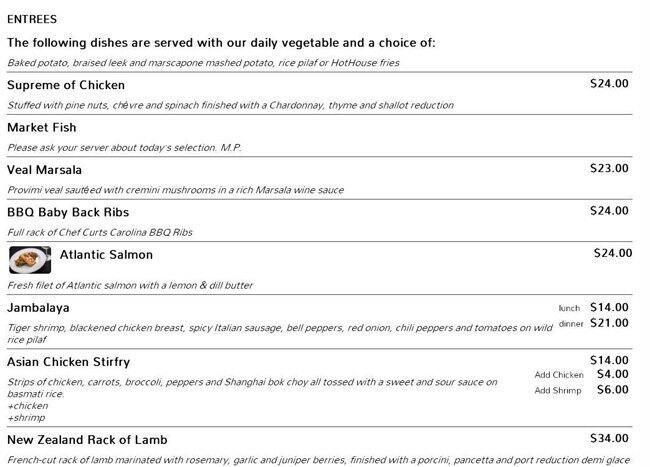650x467 pixels.
Task: Click the Fresh filet of Atlantic salmon description
Action: tap(130, 285)
